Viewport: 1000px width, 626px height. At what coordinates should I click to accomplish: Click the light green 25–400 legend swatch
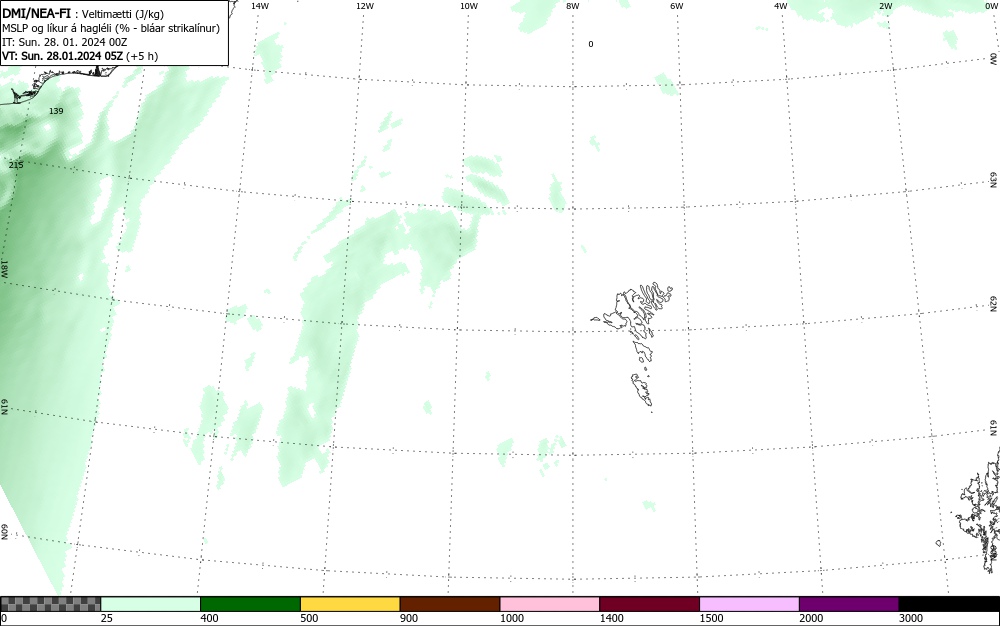[151, 604]
